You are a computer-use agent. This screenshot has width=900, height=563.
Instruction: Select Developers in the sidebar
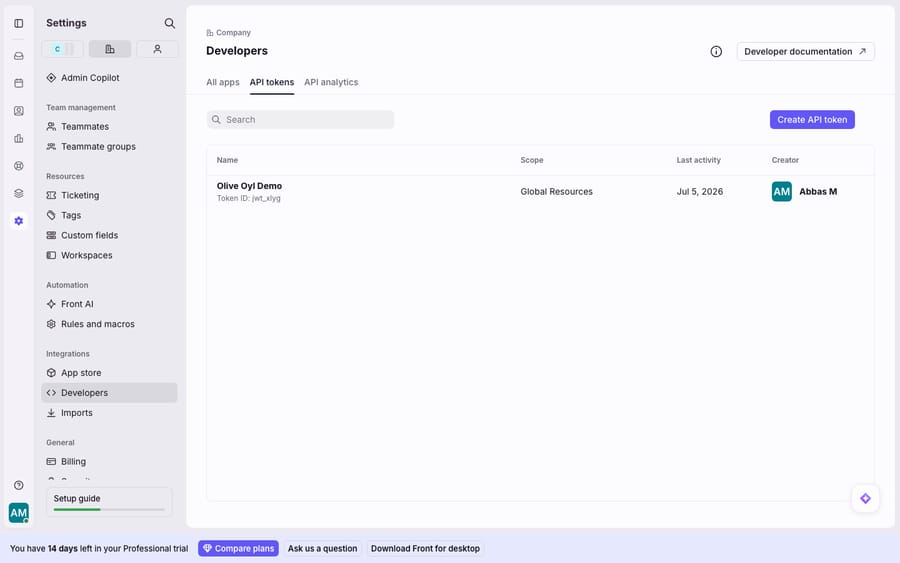click(109, 393)
